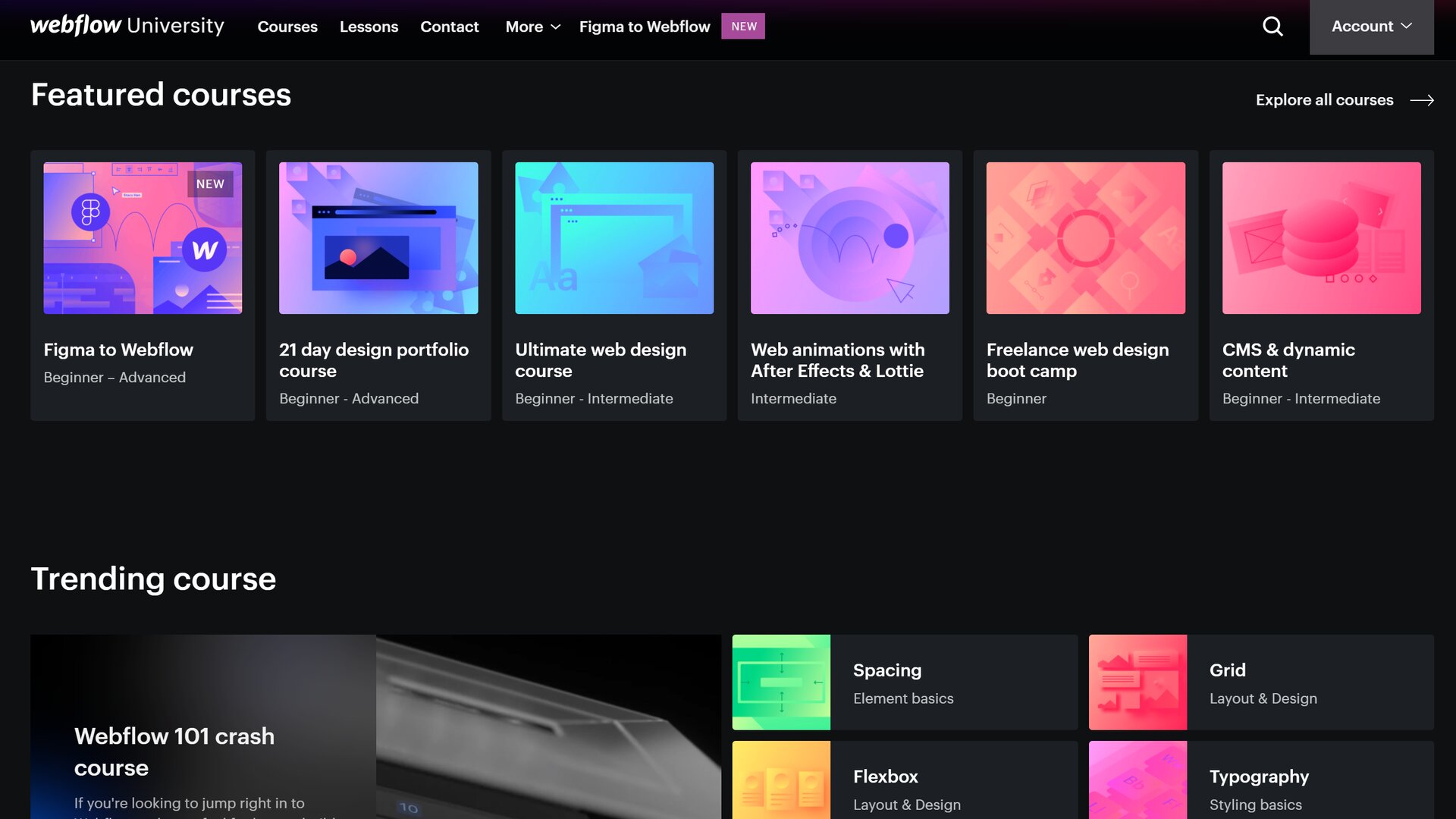Click the Figma to Webflow nav link
This screenshot has width=1456, height=819.
pyautogui.click(x=644, y=27)
